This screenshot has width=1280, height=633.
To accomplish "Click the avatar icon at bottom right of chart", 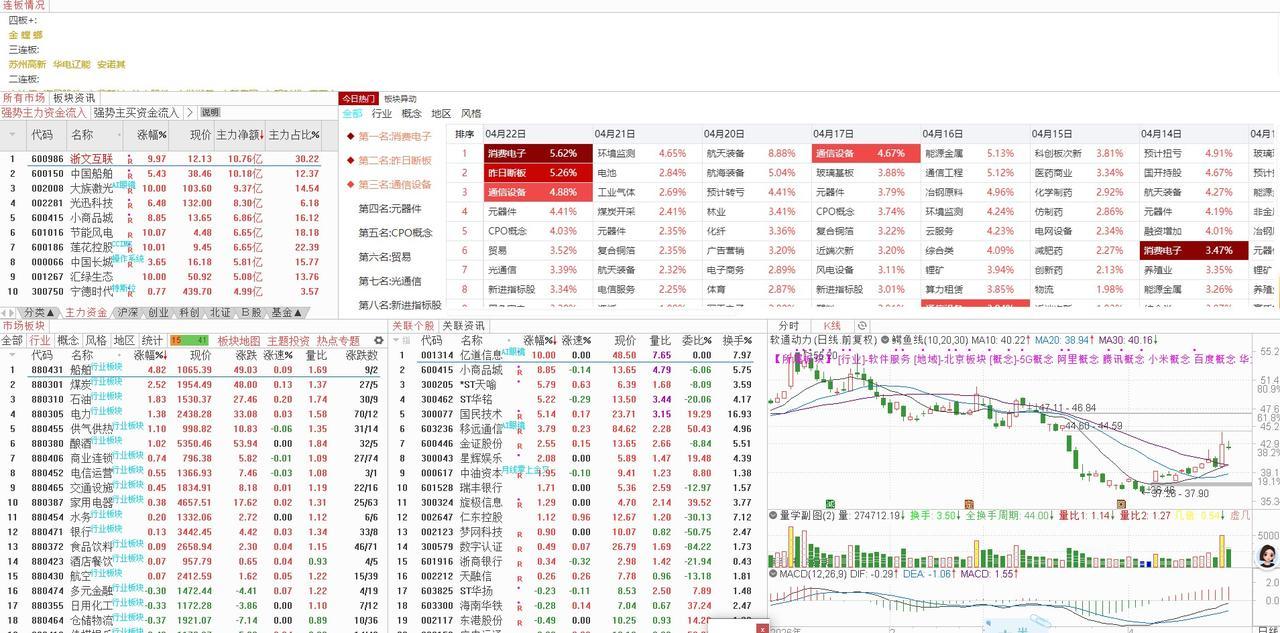I will click(x=1265, y=557).
